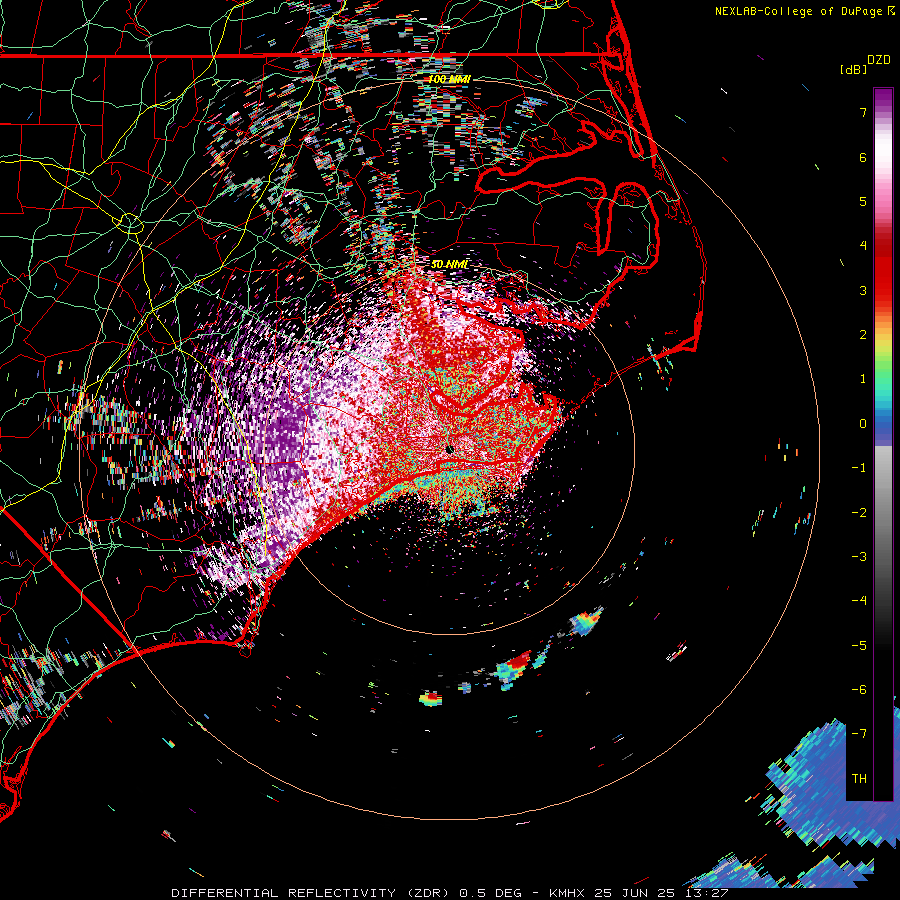Click the 13:27 timestamp
The image size is (900, 900).
pyautogui.click(x=705, y=893)
